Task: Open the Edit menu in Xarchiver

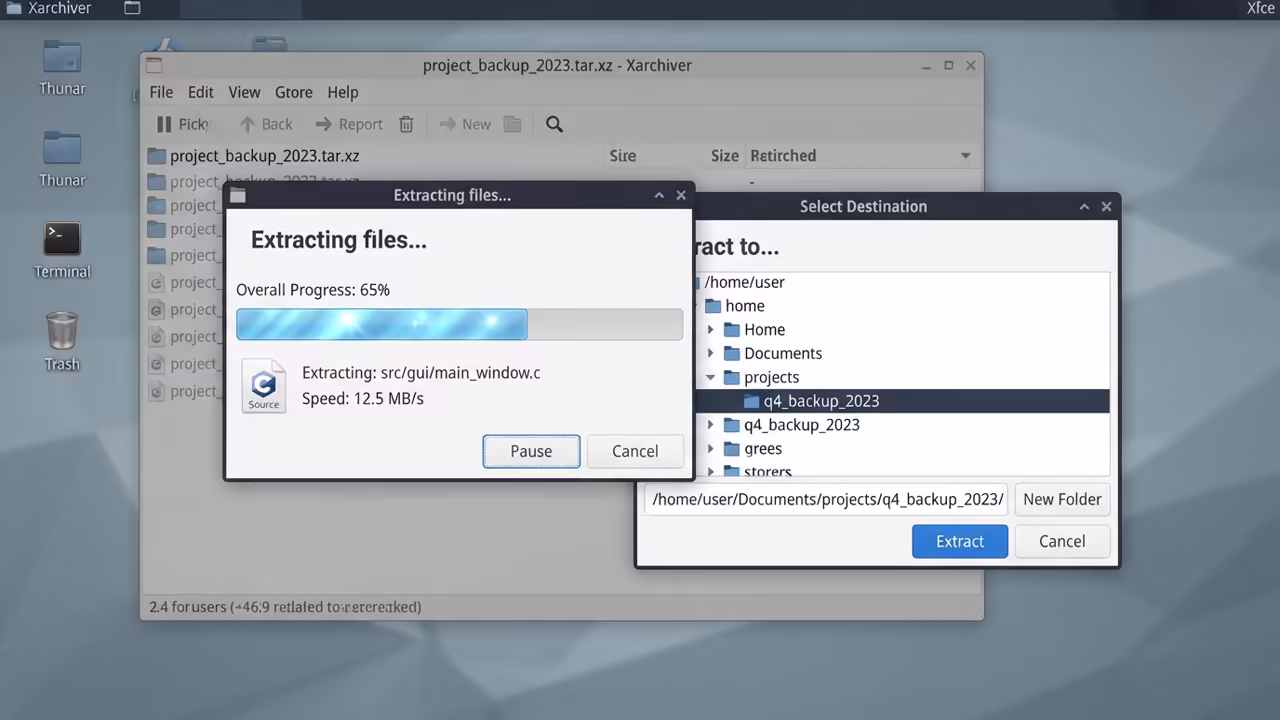Action: click(x=201, y=92)
